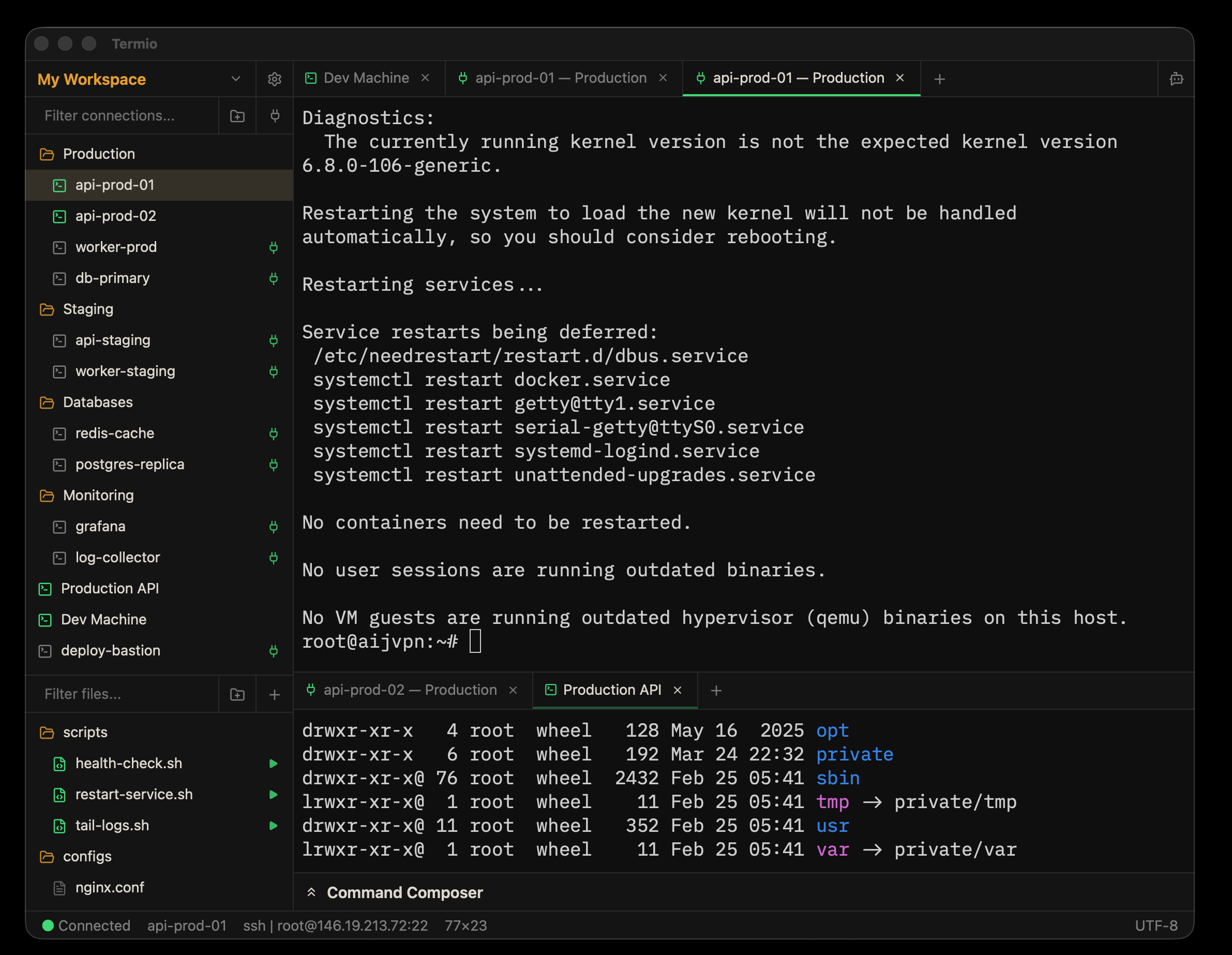This screenshot has height=955, width=1232.
Task: Close the Production API tab
Action: click(x=678, y=690)
